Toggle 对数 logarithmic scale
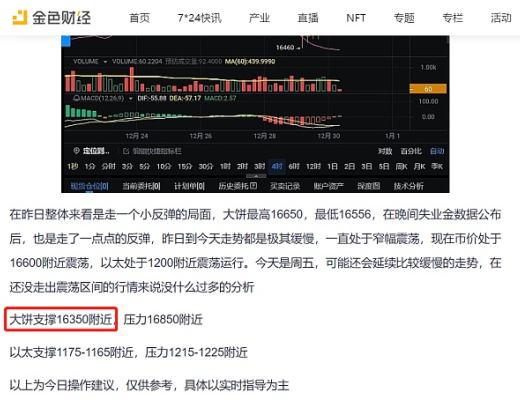 pyautogui.click(x=385, y=151)
